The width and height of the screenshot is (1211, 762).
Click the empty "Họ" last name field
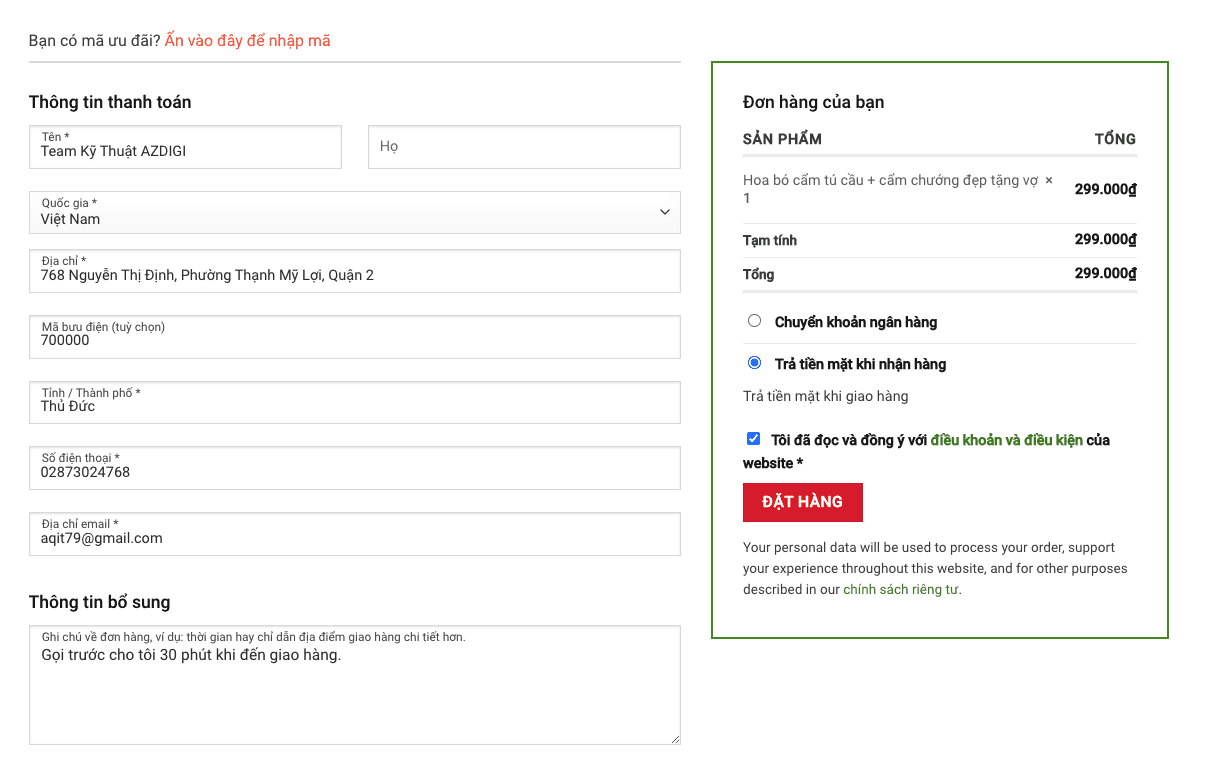tap(523, 146)
